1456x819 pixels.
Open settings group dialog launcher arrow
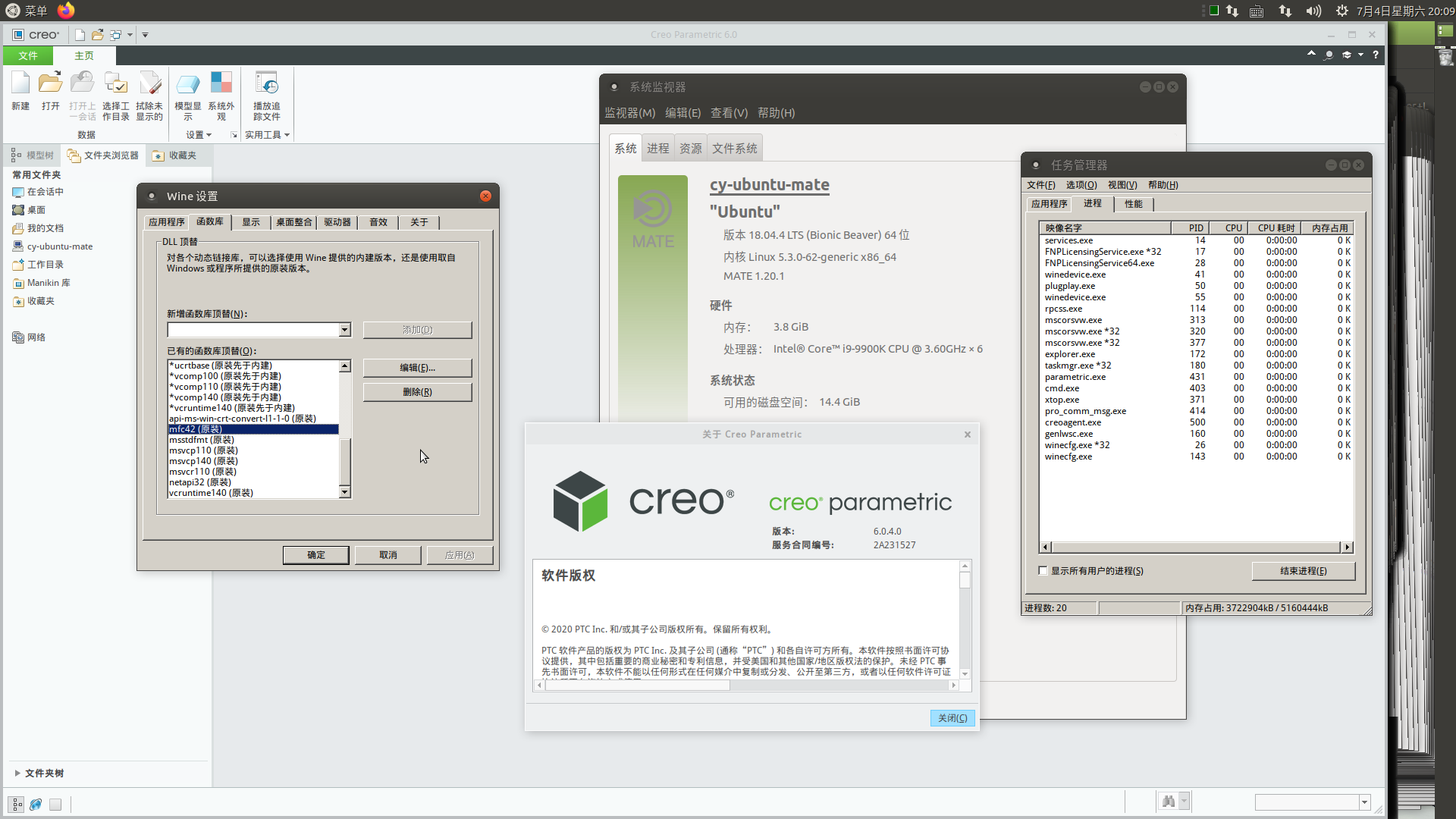pyautogui.click(x=234, y=135)
